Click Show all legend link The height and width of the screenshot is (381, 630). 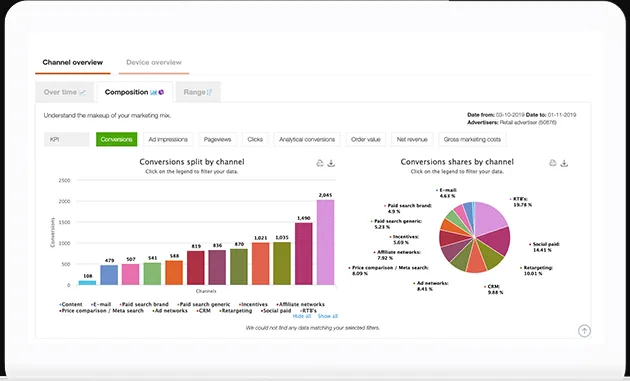(x=328, y=316)
